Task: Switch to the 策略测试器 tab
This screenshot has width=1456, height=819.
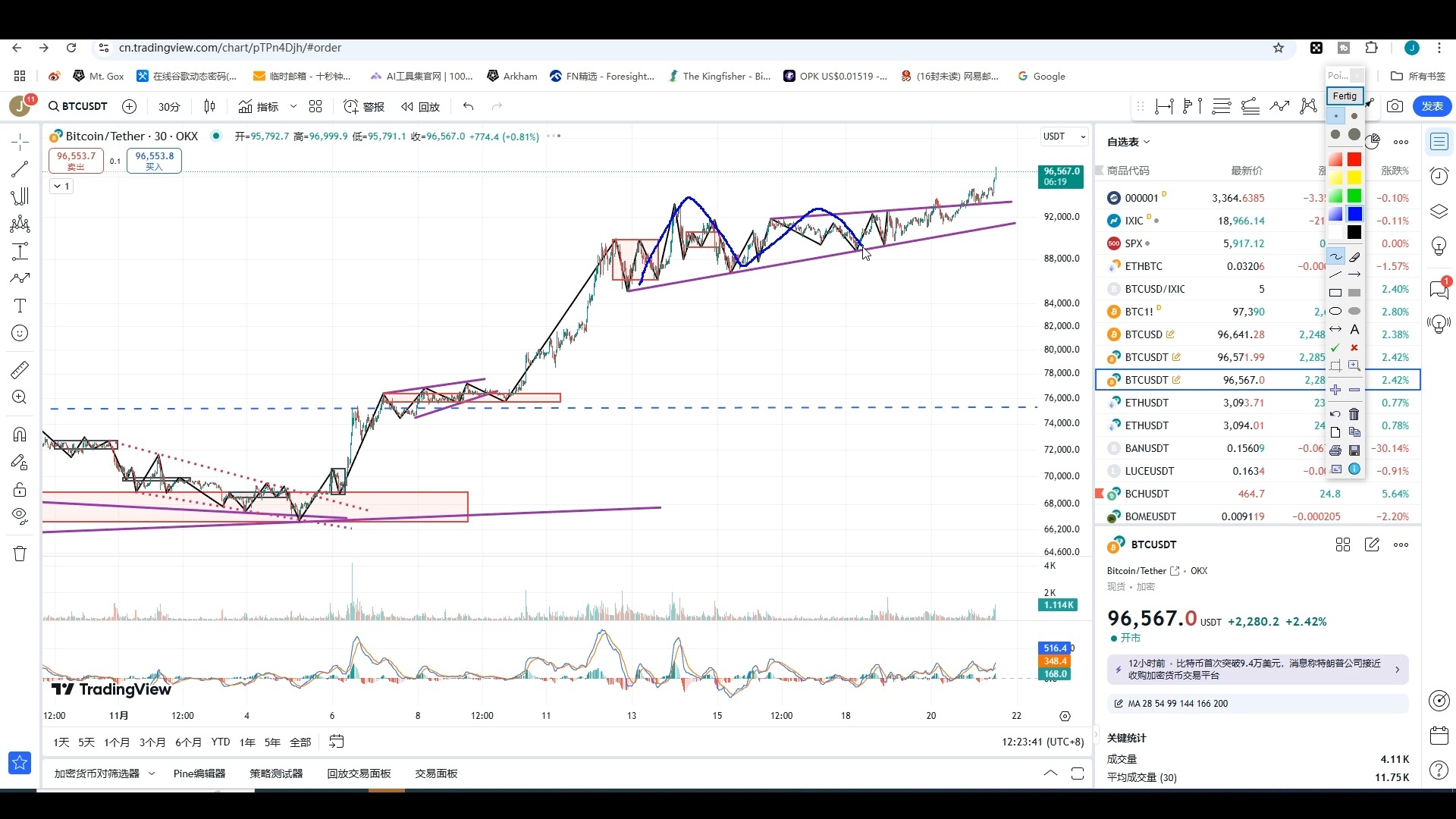Action: pyautogui.click(x=276, y=773)
